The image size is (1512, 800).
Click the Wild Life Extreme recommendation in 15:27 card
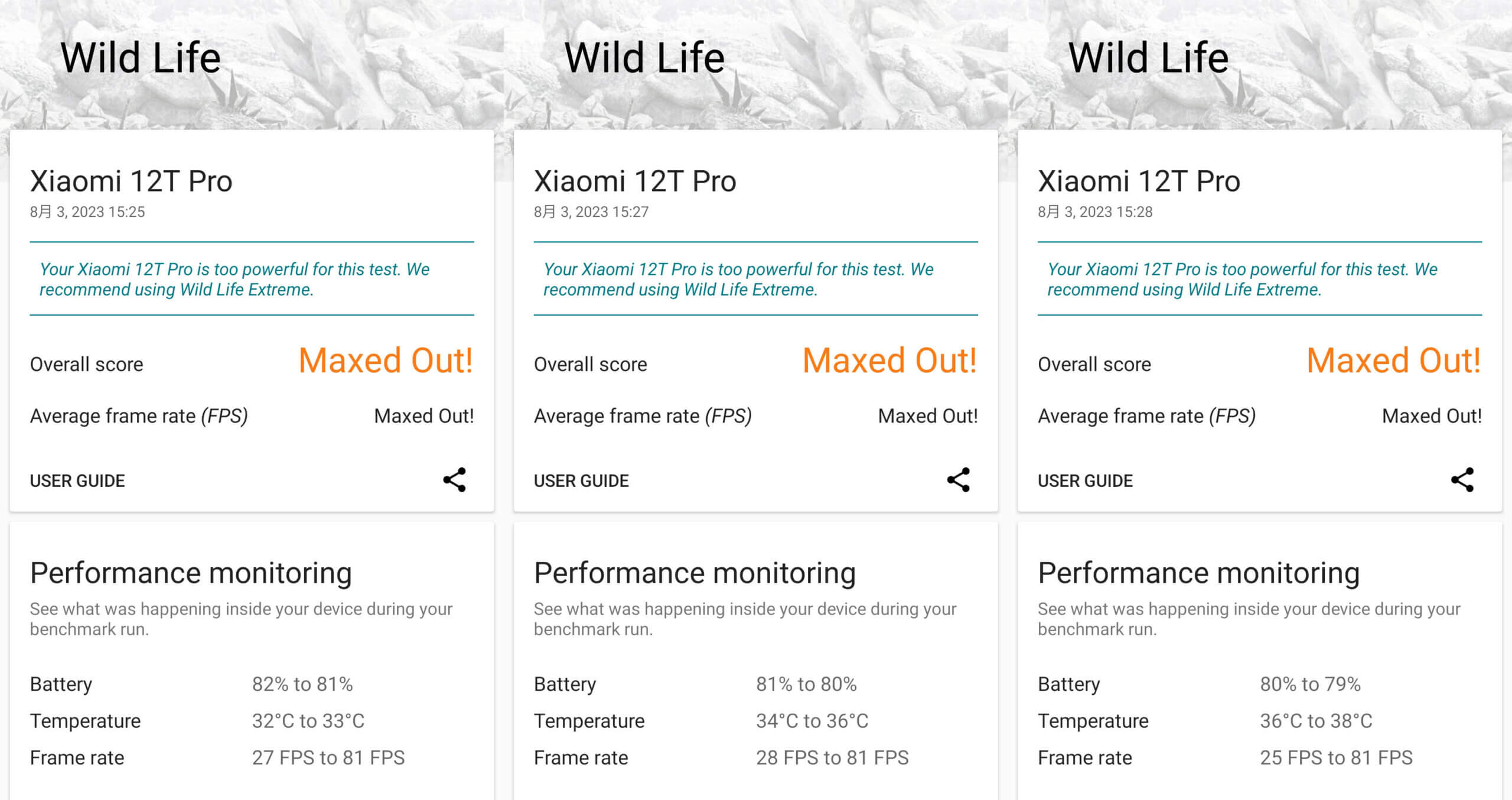(x=738, y=279)
